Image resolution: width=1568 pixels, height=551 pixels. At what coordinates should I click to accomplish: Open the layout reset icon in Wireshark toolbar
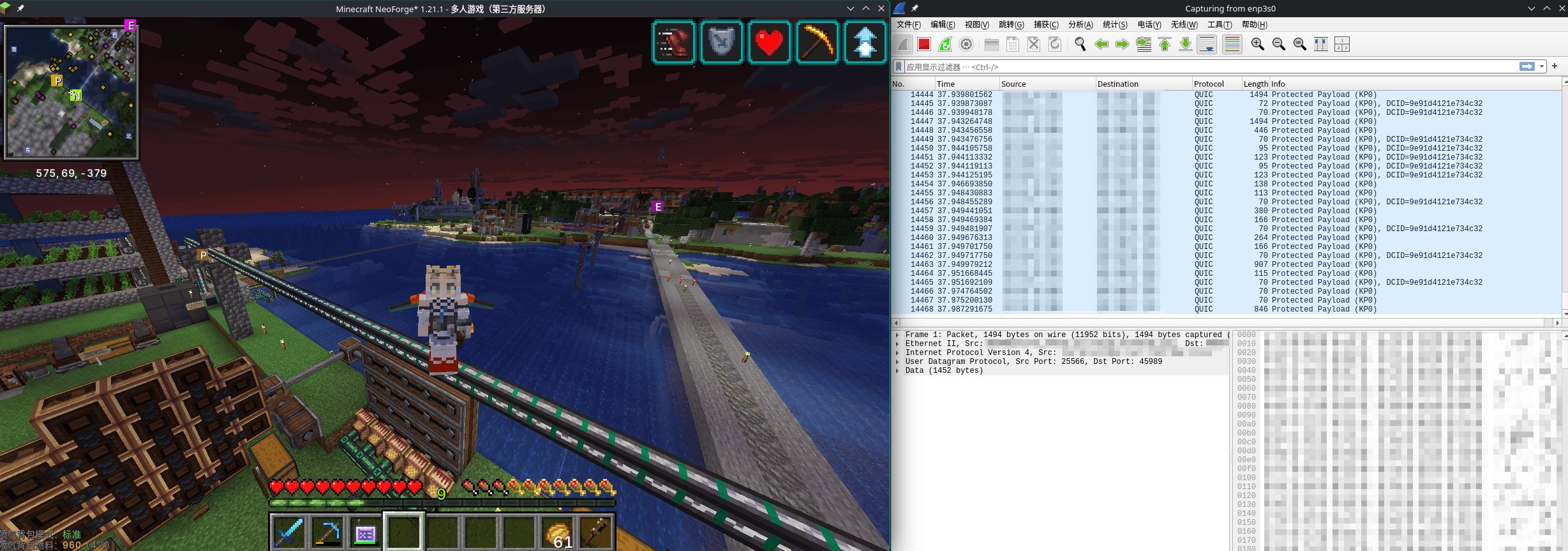tap(1342, 44)
